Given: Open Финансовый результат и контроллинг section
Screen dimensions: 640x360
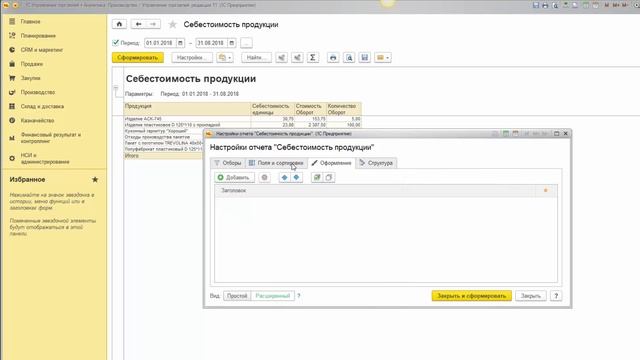Looking at the screenshot, I should 51,138.
